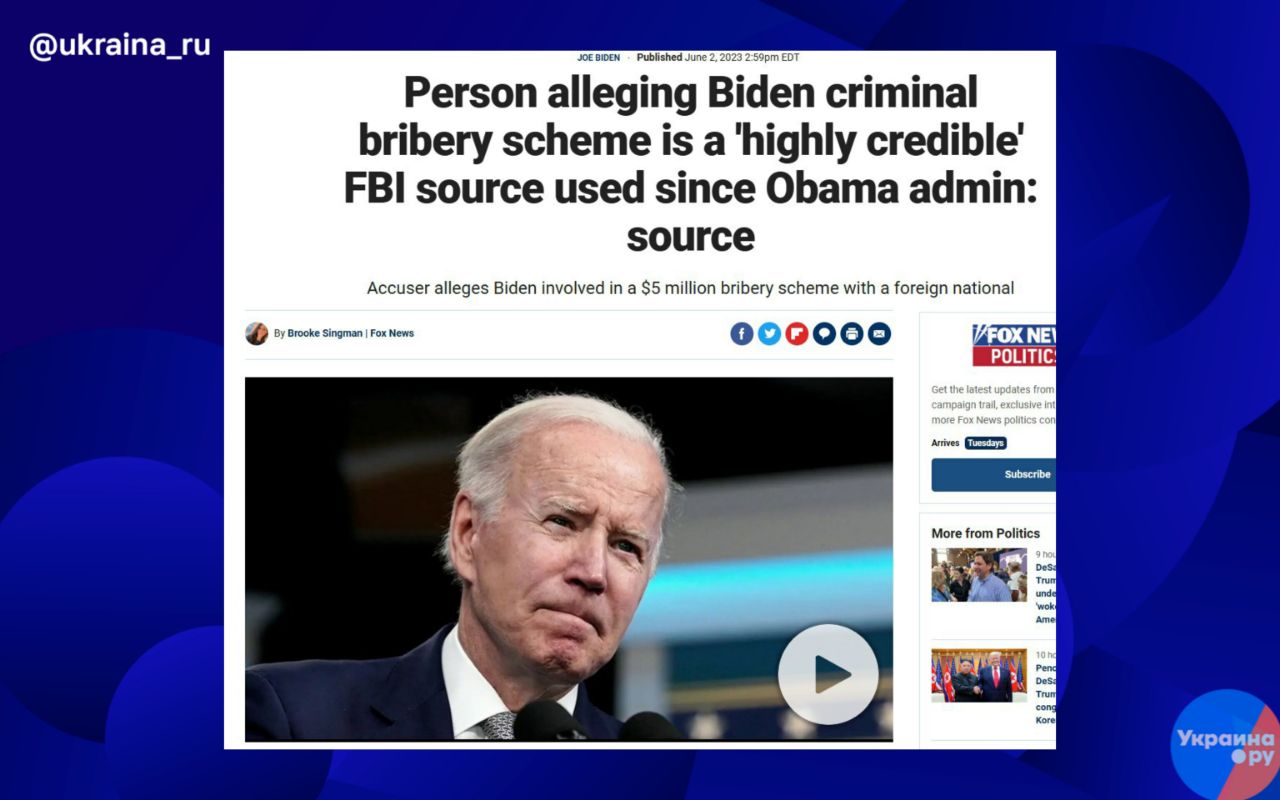
Task: Open the Fox News byline link
Action: (392, 334)
